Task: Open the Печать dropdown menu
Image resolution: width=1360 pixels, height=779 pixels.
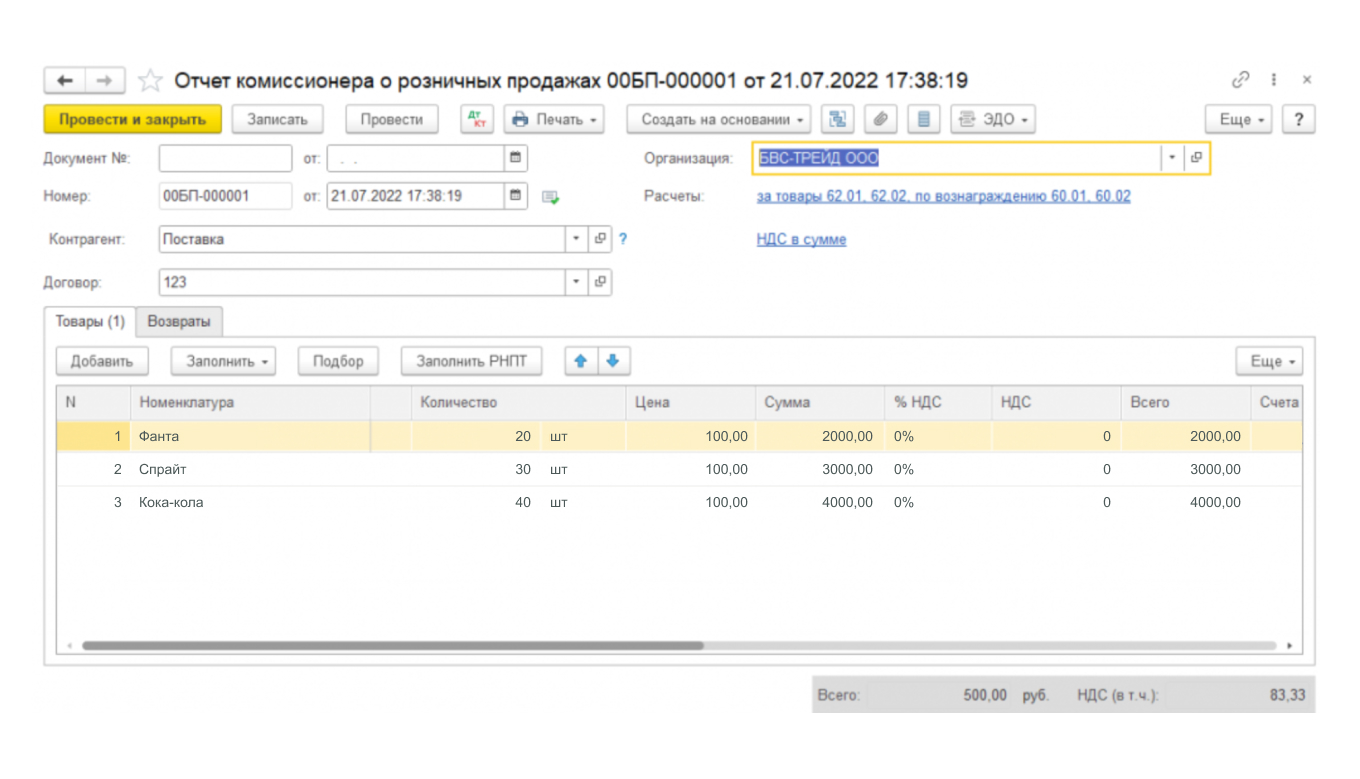Action: click(x=554, y=119)
